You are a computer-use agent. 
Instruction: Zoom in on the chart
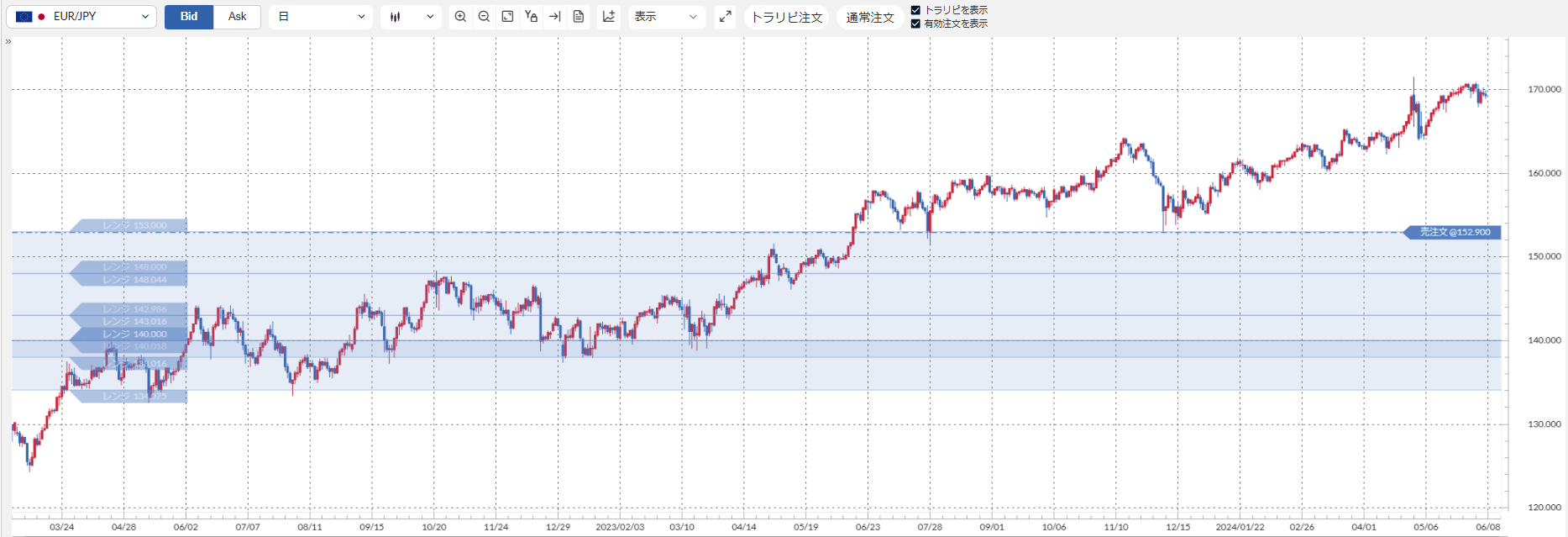tap(460, 17)
